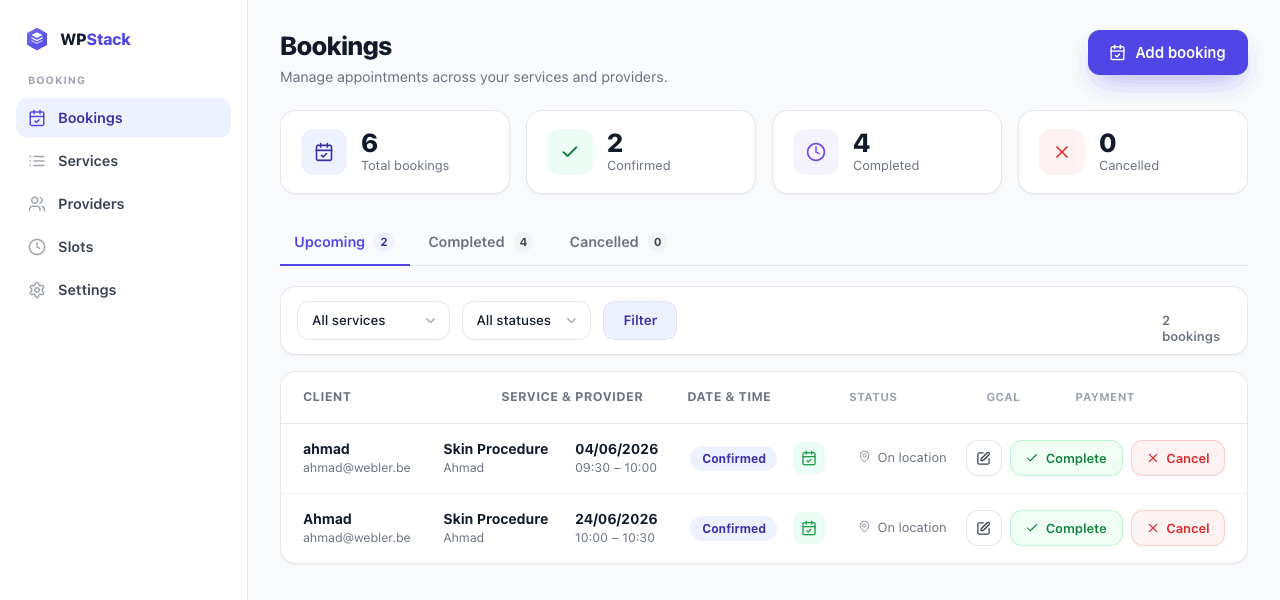Image resolution: width=1280 pixels, height=600 pixels.
Task: Click Confirmed status badge for 04/06/2026
Action: click(x=733, y=458)
